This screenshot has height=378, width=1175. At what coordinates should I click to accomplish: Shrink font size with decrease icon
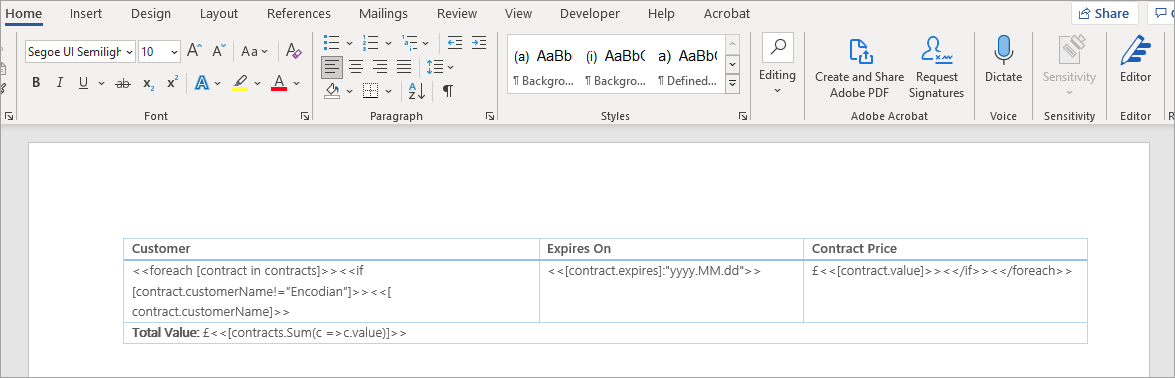(219, 51)
